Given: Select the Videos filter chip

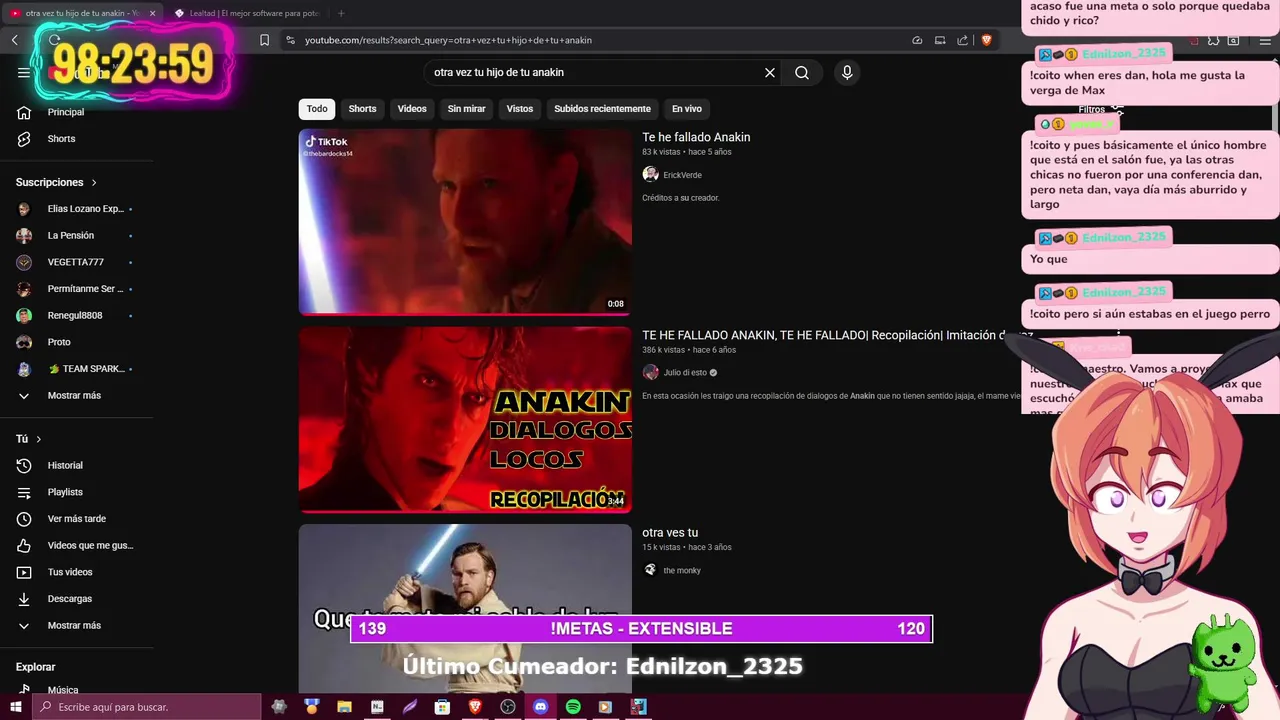Looking at the screenshot, I should [412, 109].
